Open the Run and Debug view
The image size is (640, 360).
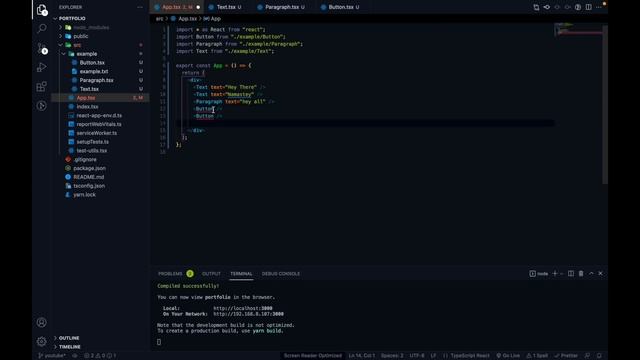click(42, 67)
